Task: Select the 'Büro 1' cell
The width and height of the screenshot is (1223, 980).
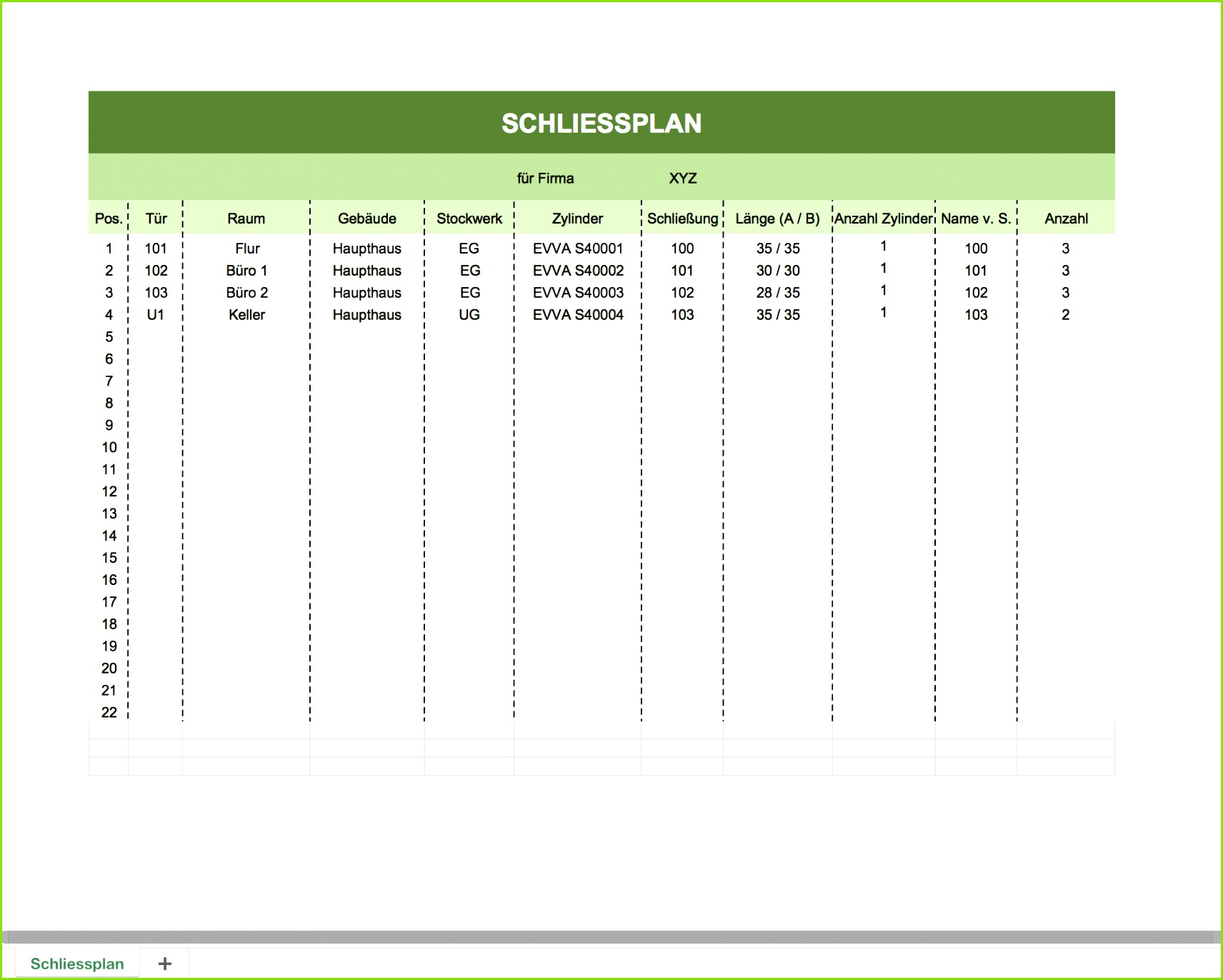Action: 246,271
